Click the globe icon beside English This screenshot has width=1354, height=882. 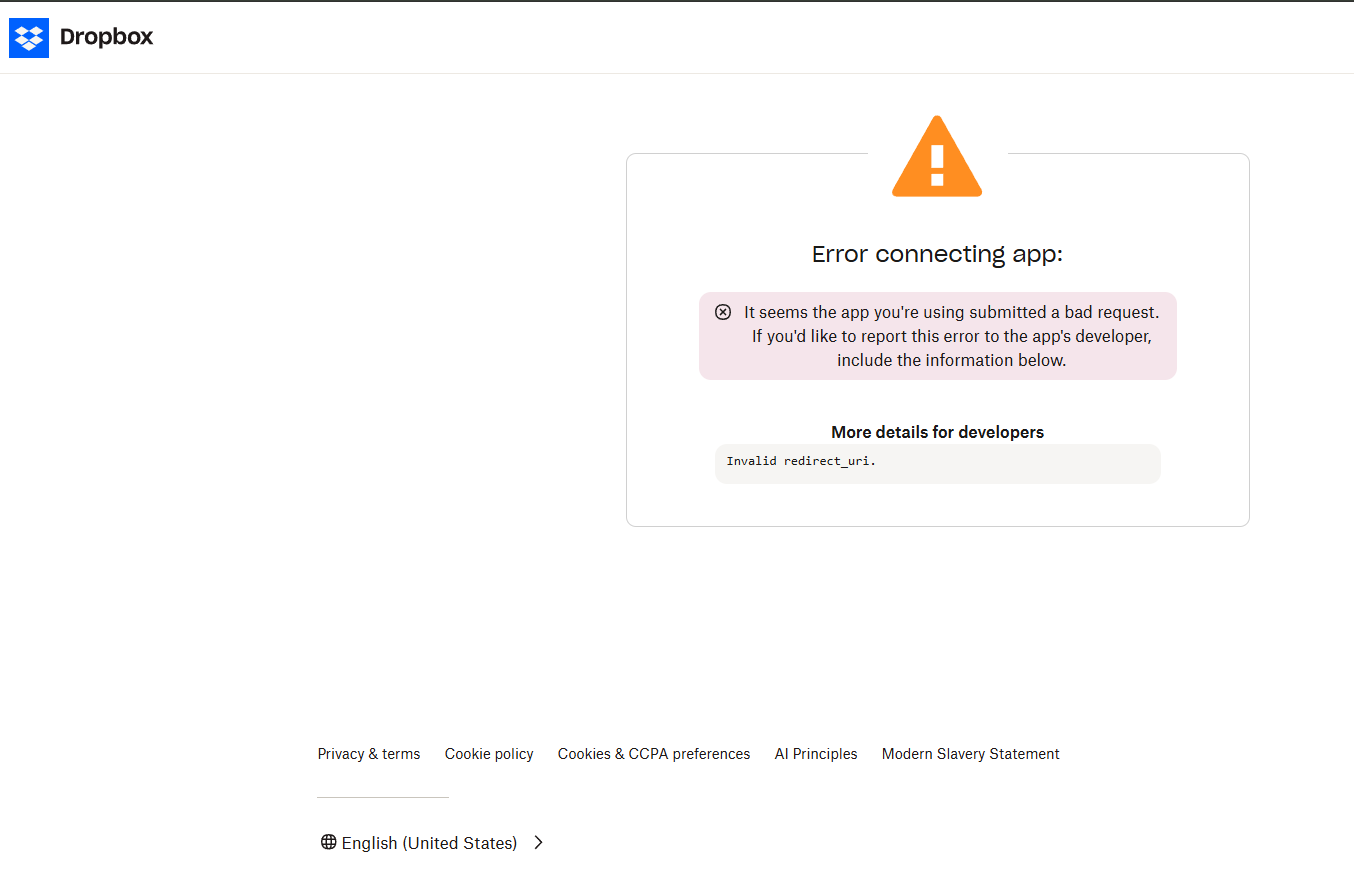328,842
